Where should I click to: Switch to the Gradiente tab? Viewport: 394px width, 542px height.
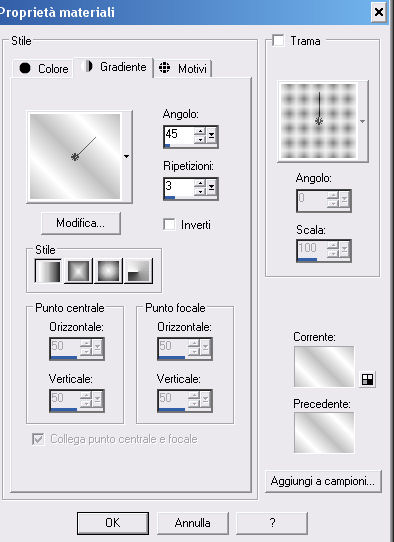[x=114, y=67]
